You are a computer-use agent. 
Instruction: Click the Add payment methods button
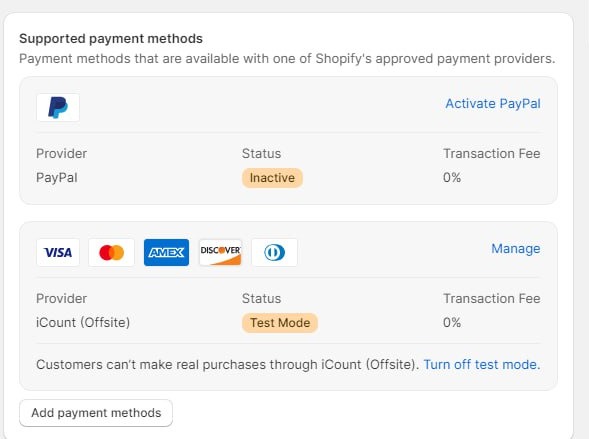pyautogui.click(x=96, y=413)
